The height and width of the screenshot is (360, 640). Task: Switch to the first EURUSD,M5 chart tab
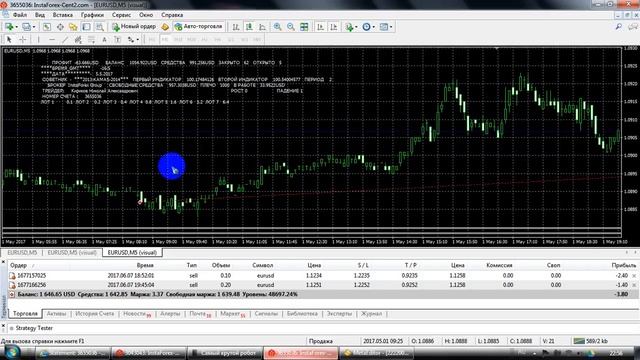22,253
